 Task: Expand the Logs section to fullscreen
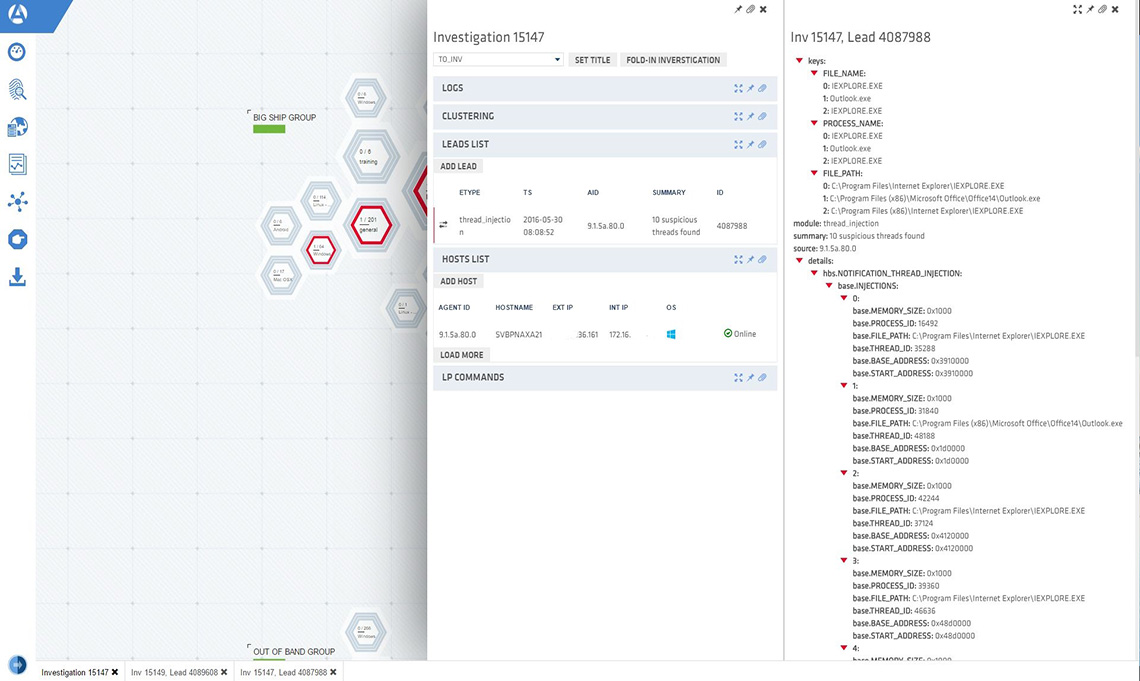(738, 89)
